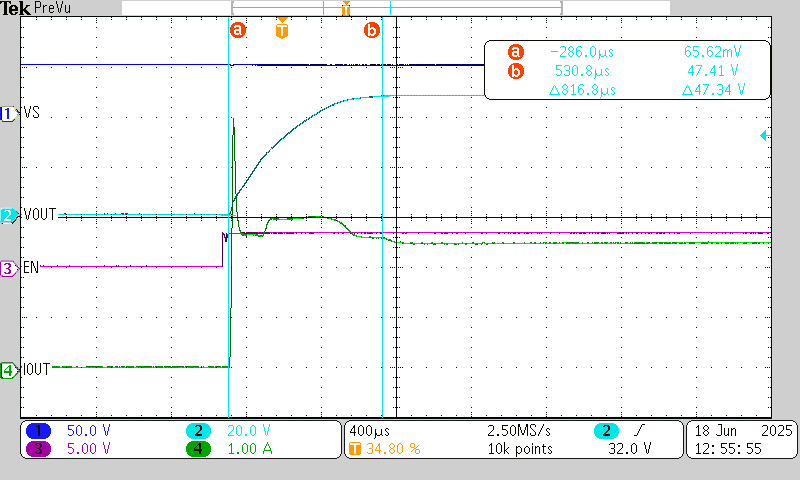Toggle channel 4 badge showing 1.00 A
This screenshot has height=480, width=800.
click(x=199, y=448)
